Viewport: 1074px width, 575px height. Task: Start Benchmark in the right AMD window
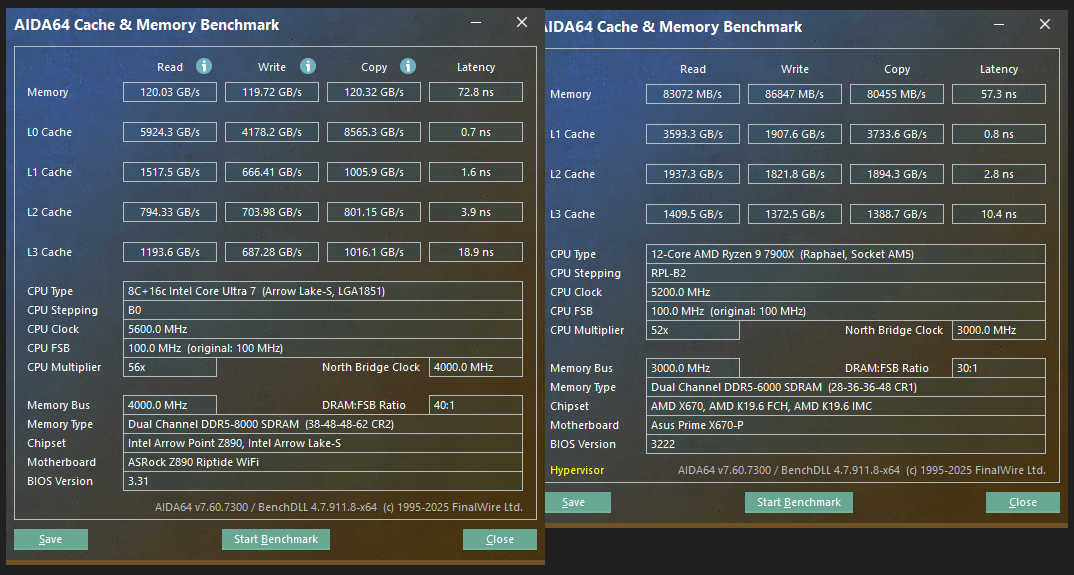[x=799, y=502]
